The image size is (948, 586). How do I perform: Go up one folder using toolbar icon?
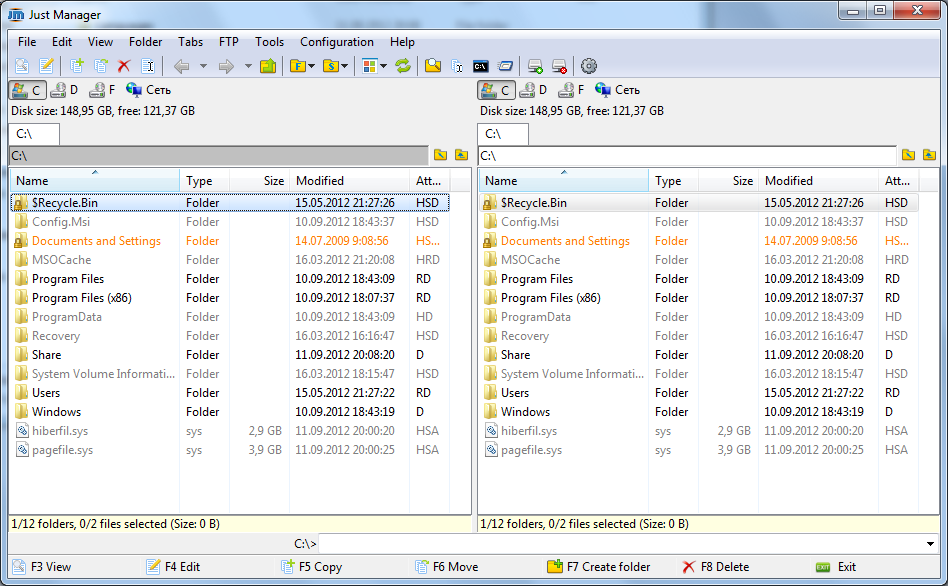coord(268,65)
